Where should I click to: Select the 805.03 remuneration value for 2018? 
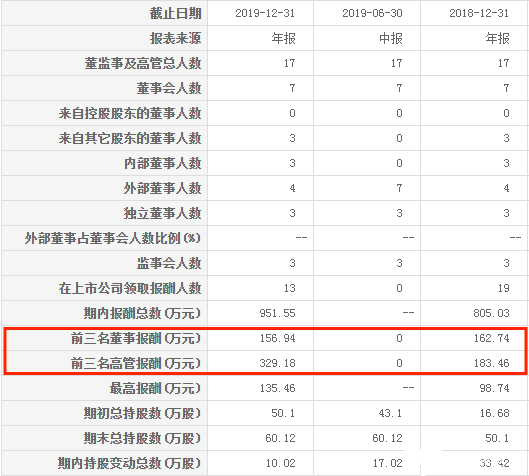pos(491,313)
